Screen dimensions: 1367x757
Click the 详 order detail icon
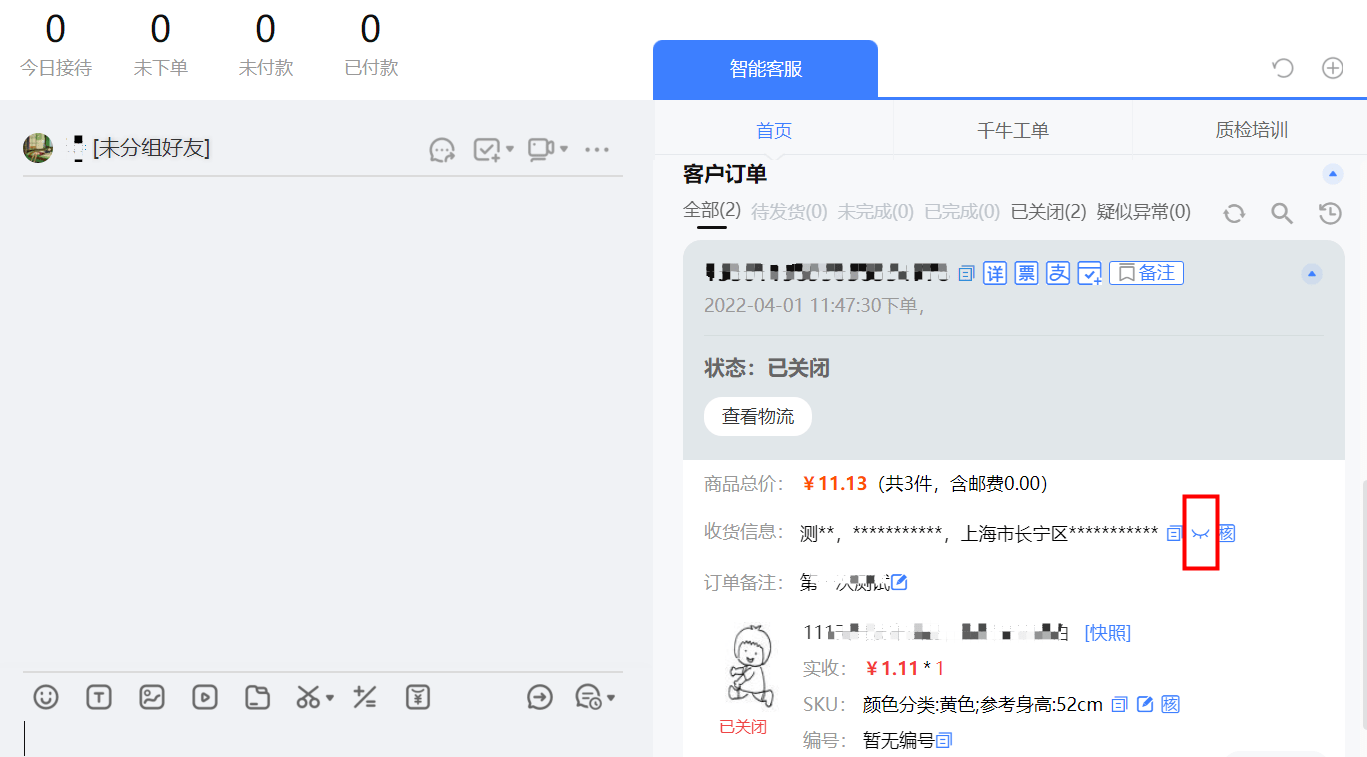tap(994, 272)
